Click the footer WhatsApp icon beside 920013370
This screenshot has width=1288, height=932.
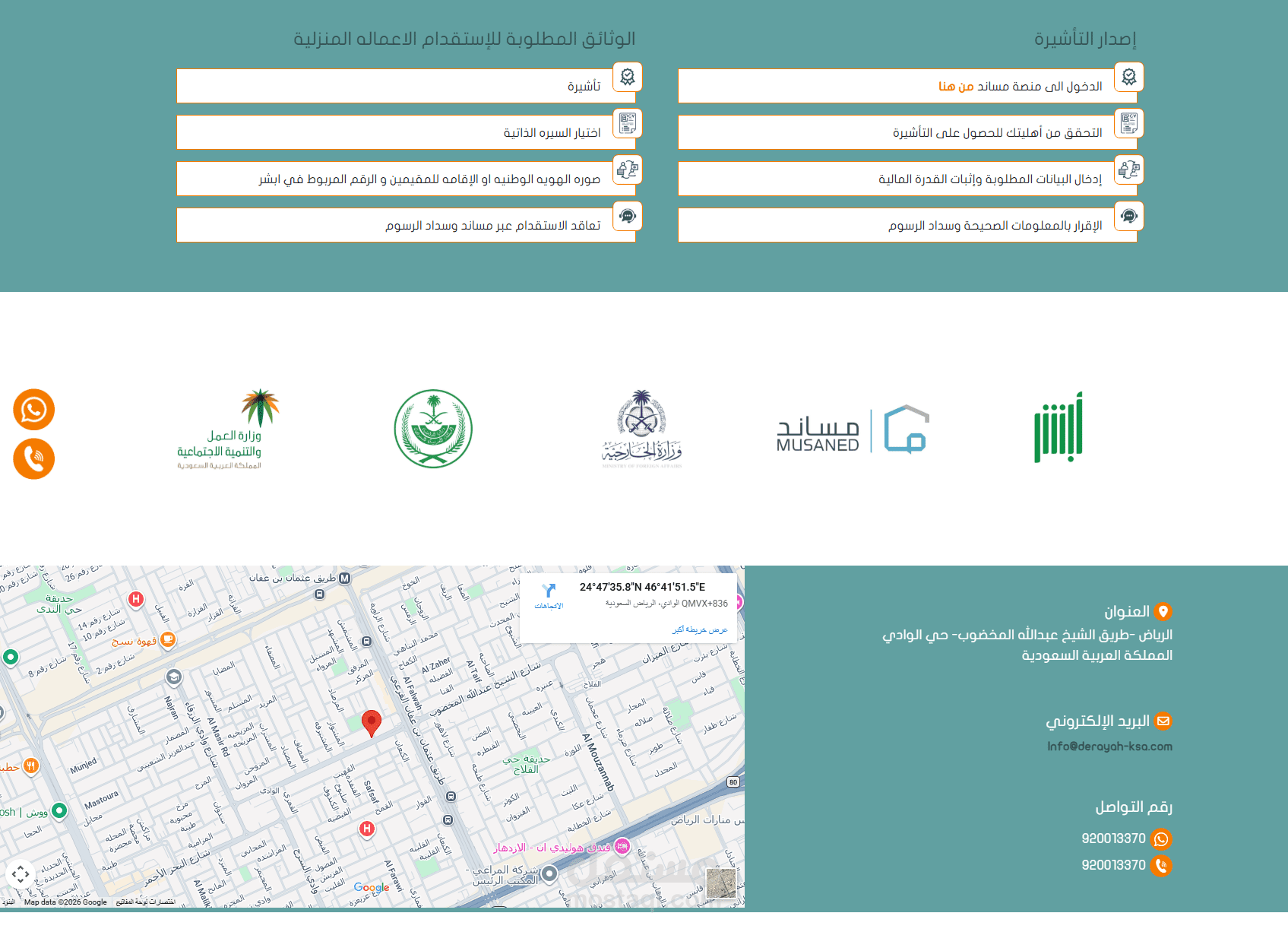click(x=1161, y=839)
